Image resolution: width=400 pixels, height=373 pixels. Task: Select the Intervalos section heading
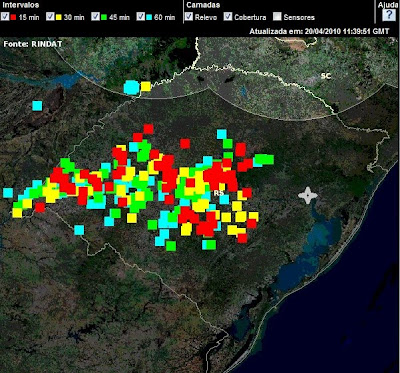click(x=20, y=5)
